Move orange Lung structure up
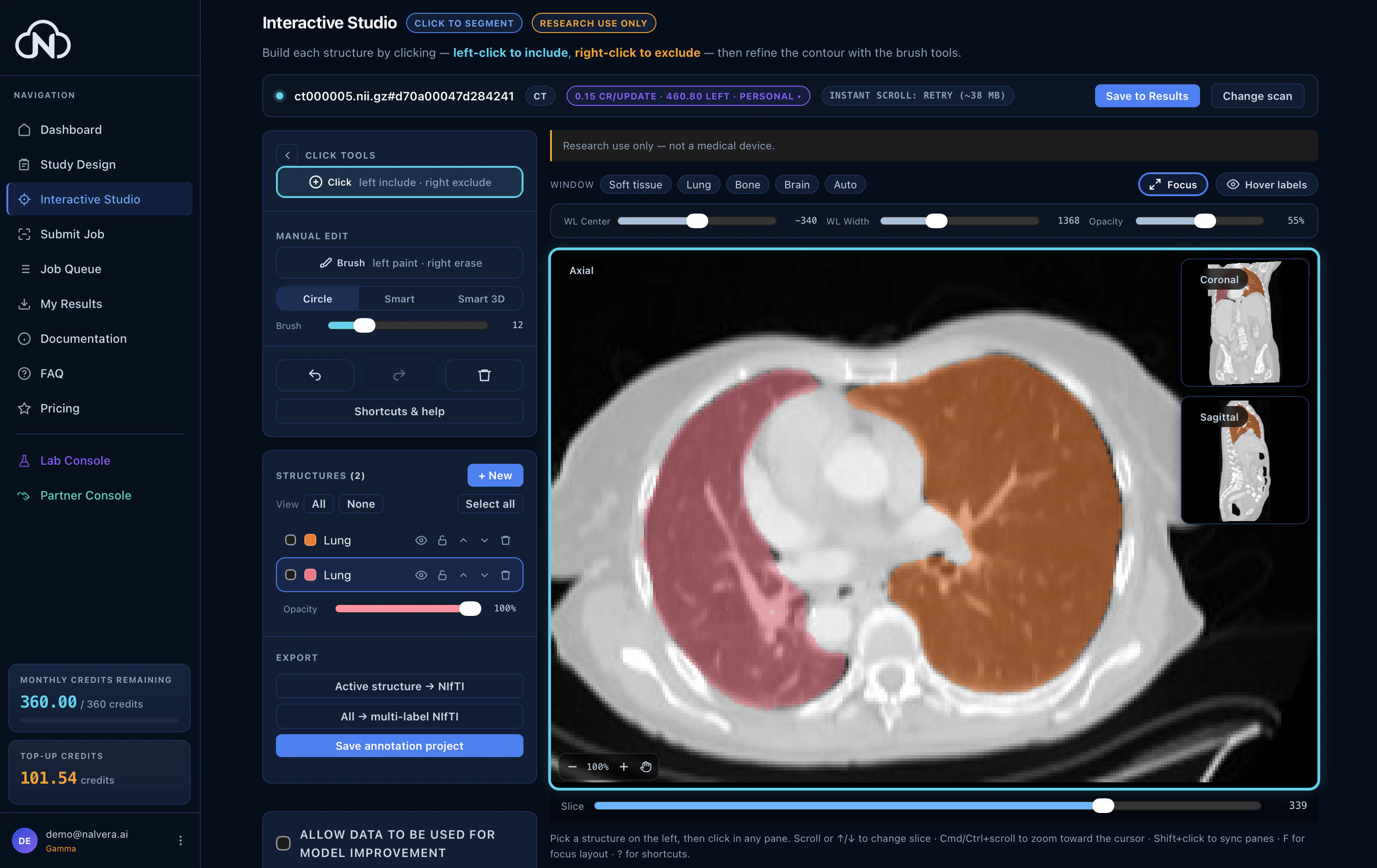 [463, 540]
